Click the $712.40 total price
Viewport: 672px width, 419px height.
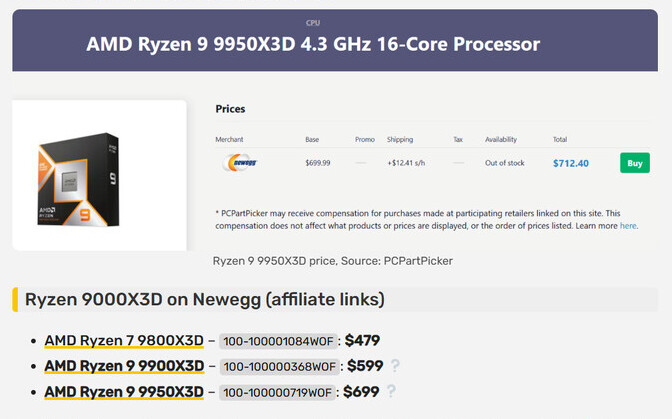pos(571,163)
